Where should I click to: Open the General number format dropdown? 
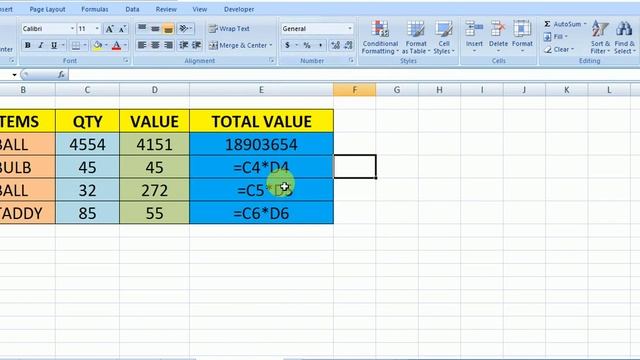[350, 29]
